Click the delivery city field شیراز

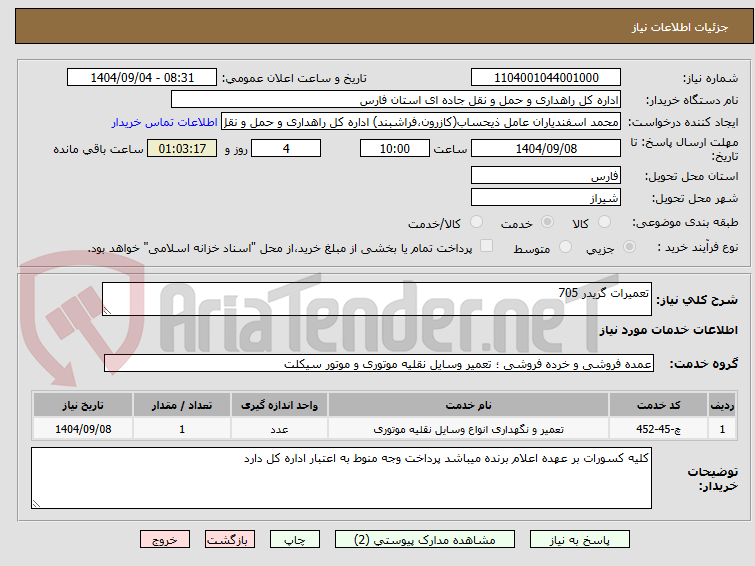click(x=546, y=197)
